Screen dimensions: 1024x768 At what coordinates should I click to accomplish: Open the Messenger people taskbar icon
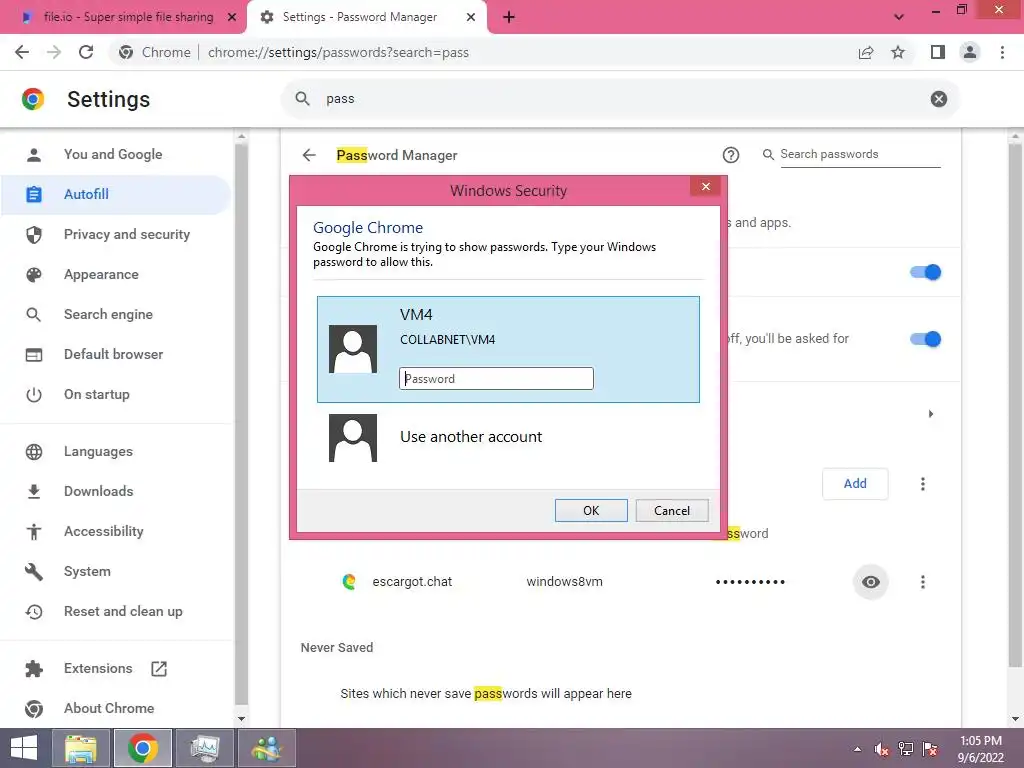pos(266,748)
